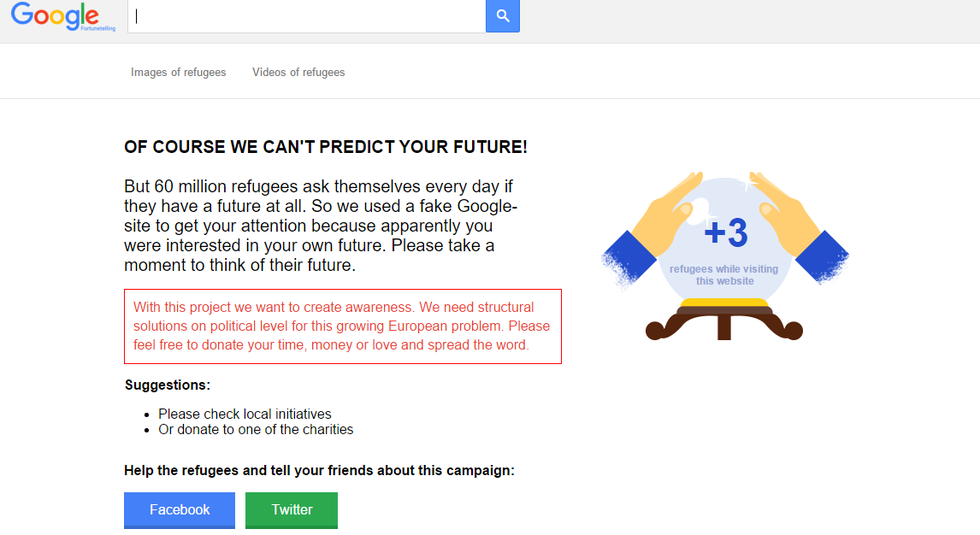Click the crystal ball's wooden stand
Screen dimensions: 980x535
[x=724, y=324]
